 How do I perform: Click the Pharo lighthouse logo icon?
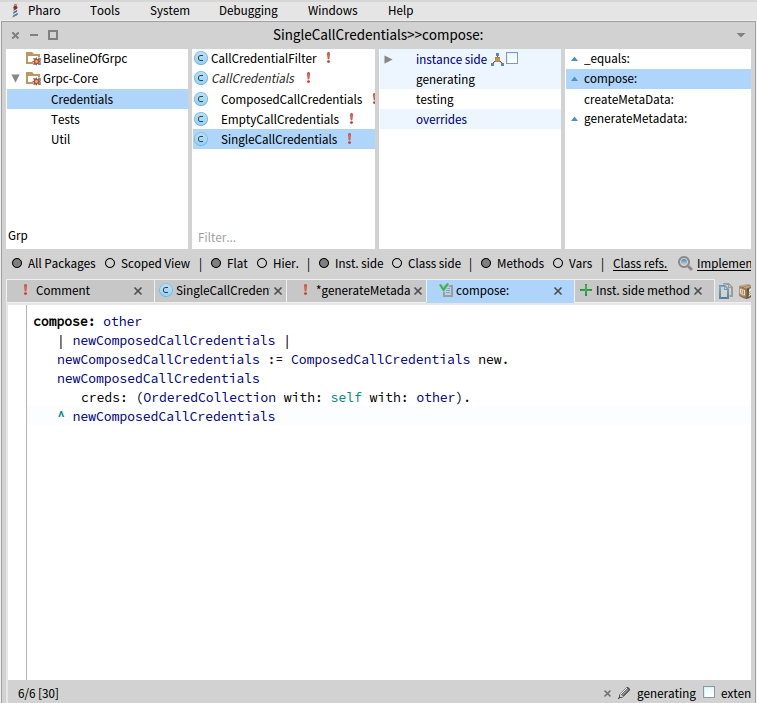(15, 10)
